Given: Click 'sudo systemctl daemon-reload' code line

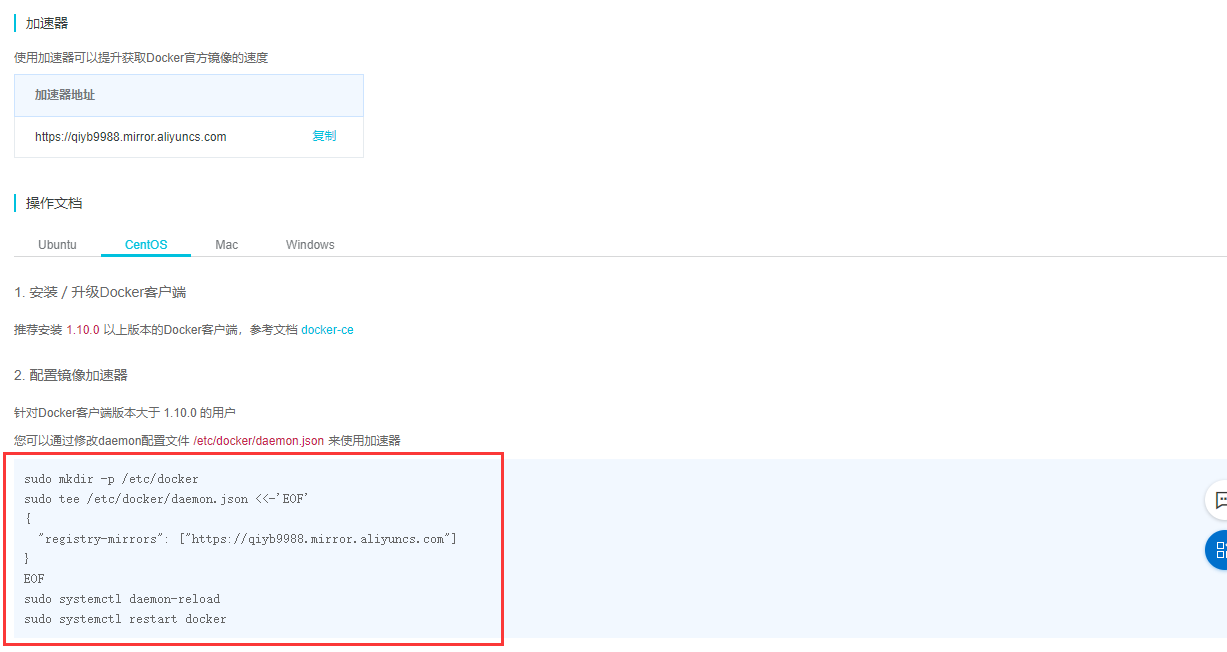Looking at the screenshot, I should 122,599.
